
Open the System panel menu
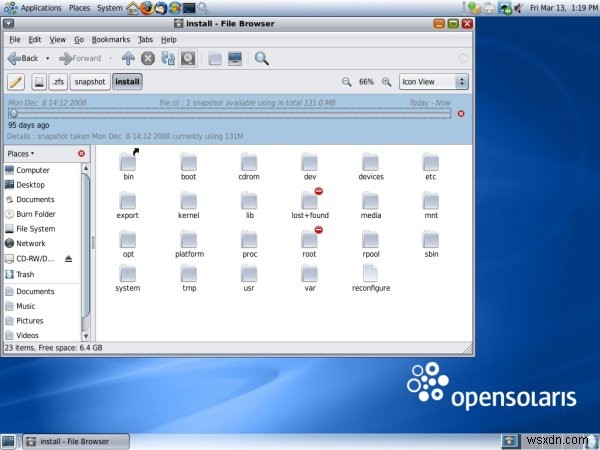[109, 8]
